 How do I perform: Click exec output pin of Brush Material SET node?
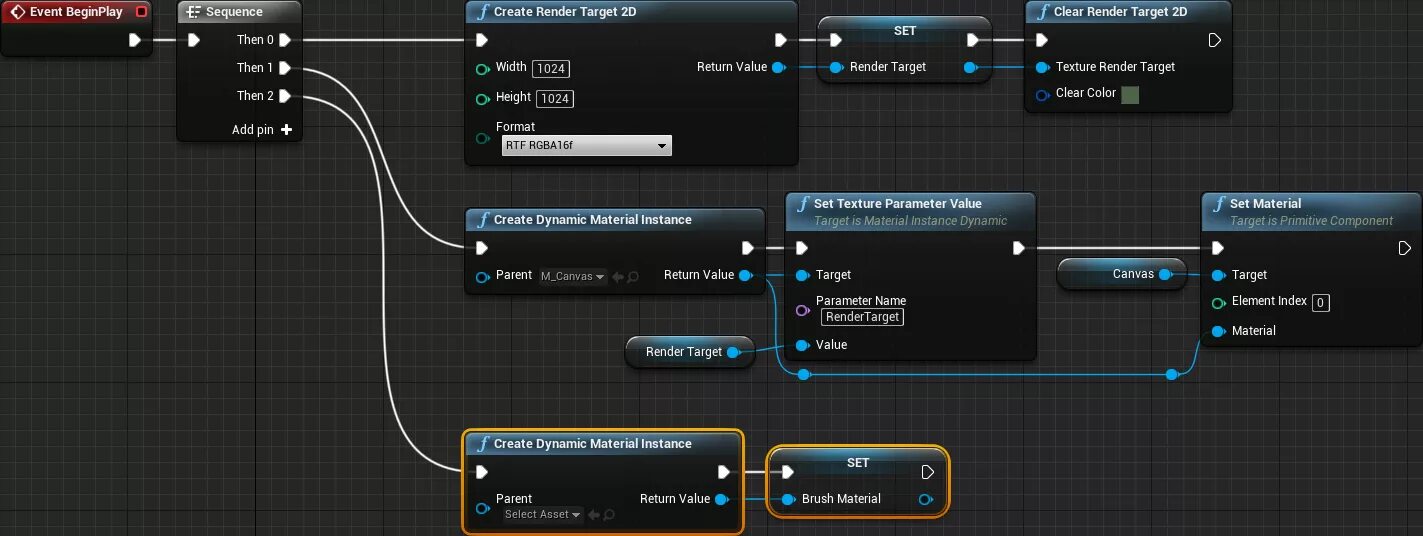[928, 472]
